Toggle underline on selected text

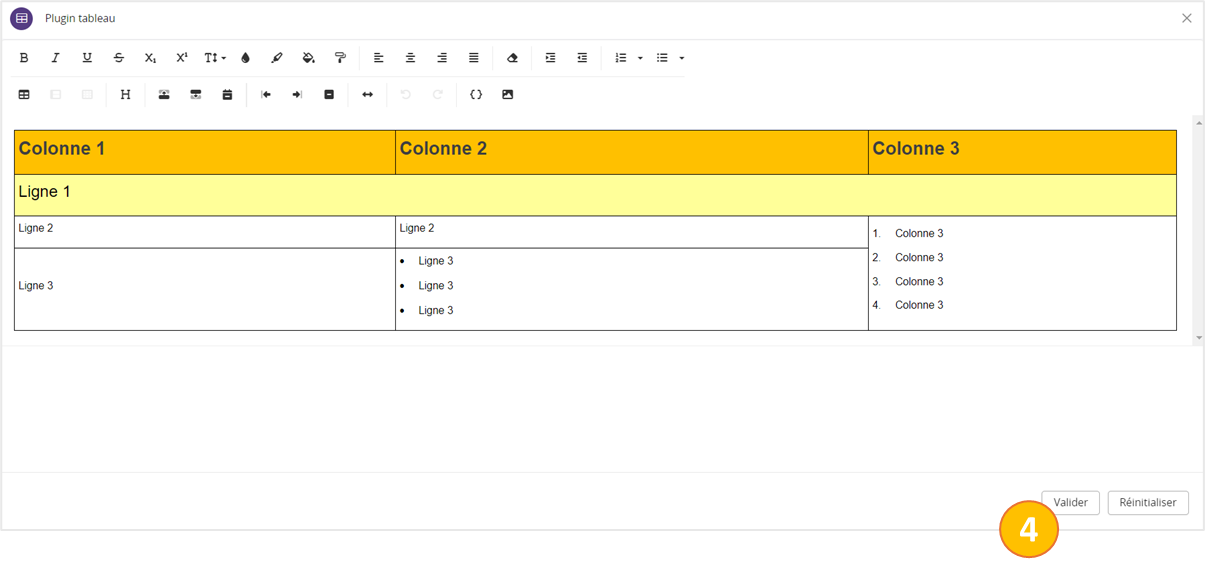click(87, 58)
